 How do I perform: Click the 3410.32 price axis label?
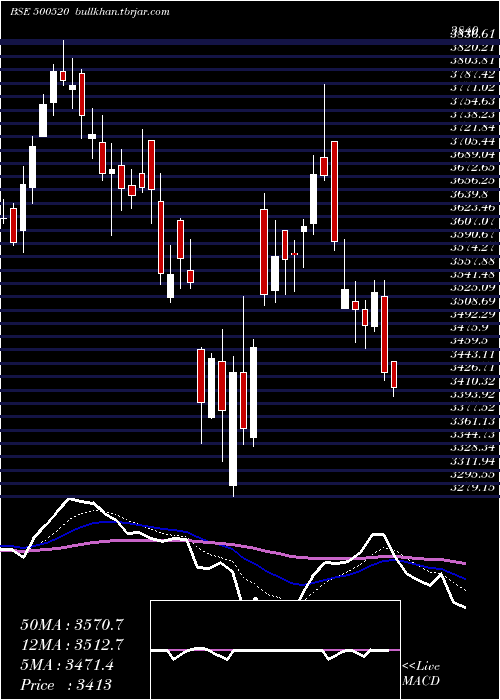coord(472,381)
